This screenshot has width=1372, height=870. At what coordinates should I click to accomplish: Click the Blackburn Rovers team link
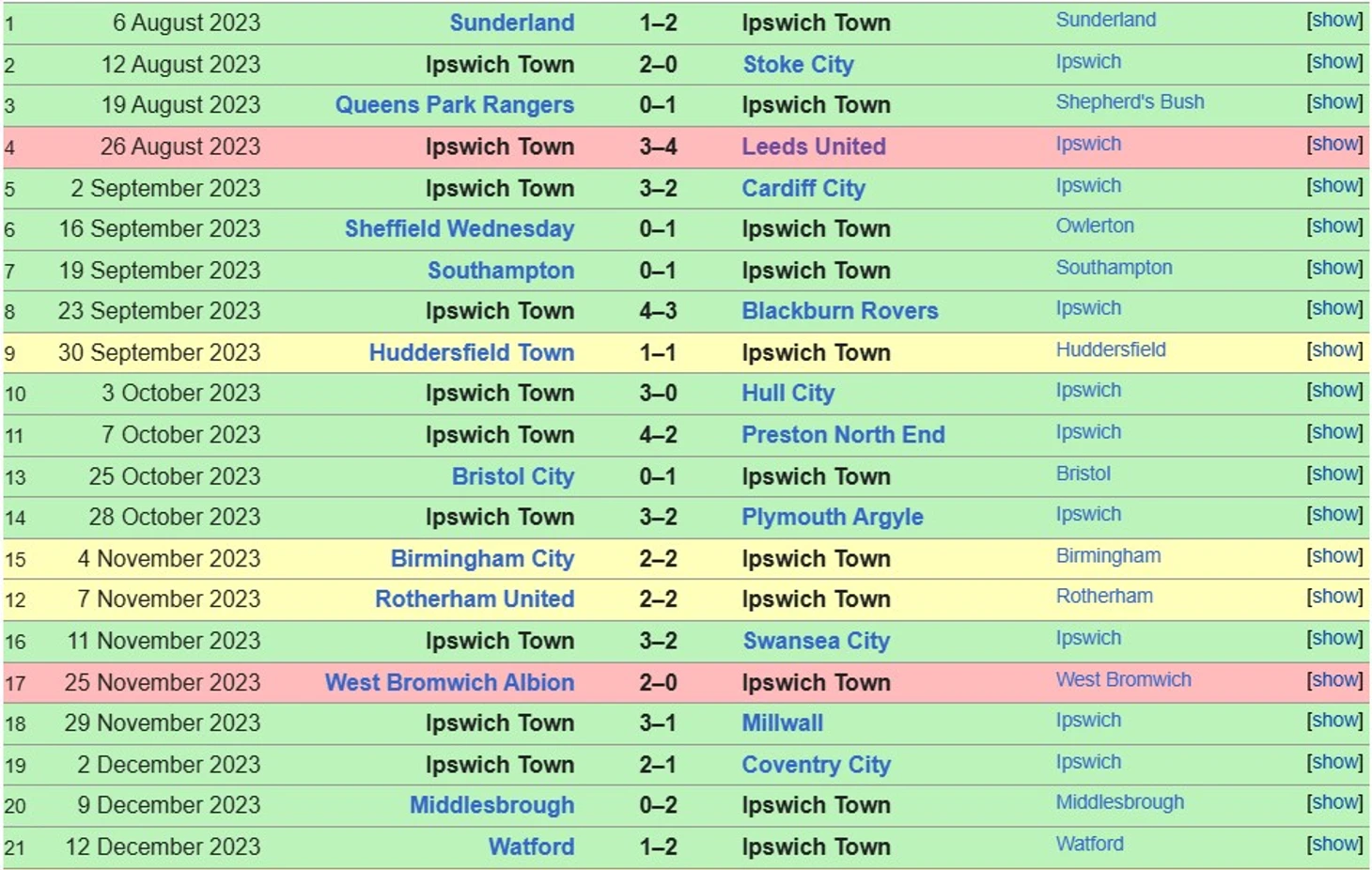click(839, 311)
